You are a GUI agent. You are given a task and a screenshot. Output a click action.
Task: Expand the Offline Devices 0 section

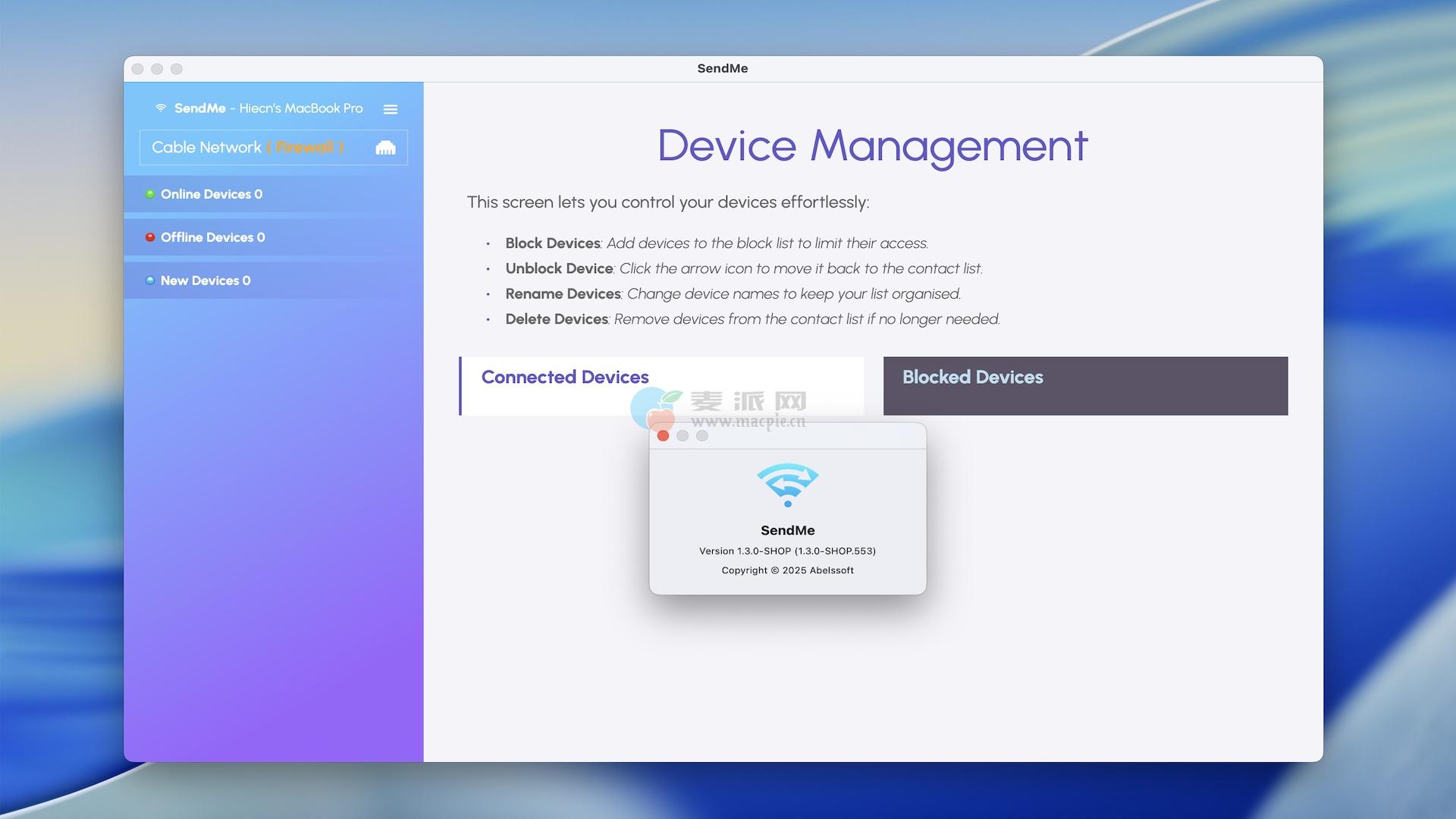tap(213, 237)
